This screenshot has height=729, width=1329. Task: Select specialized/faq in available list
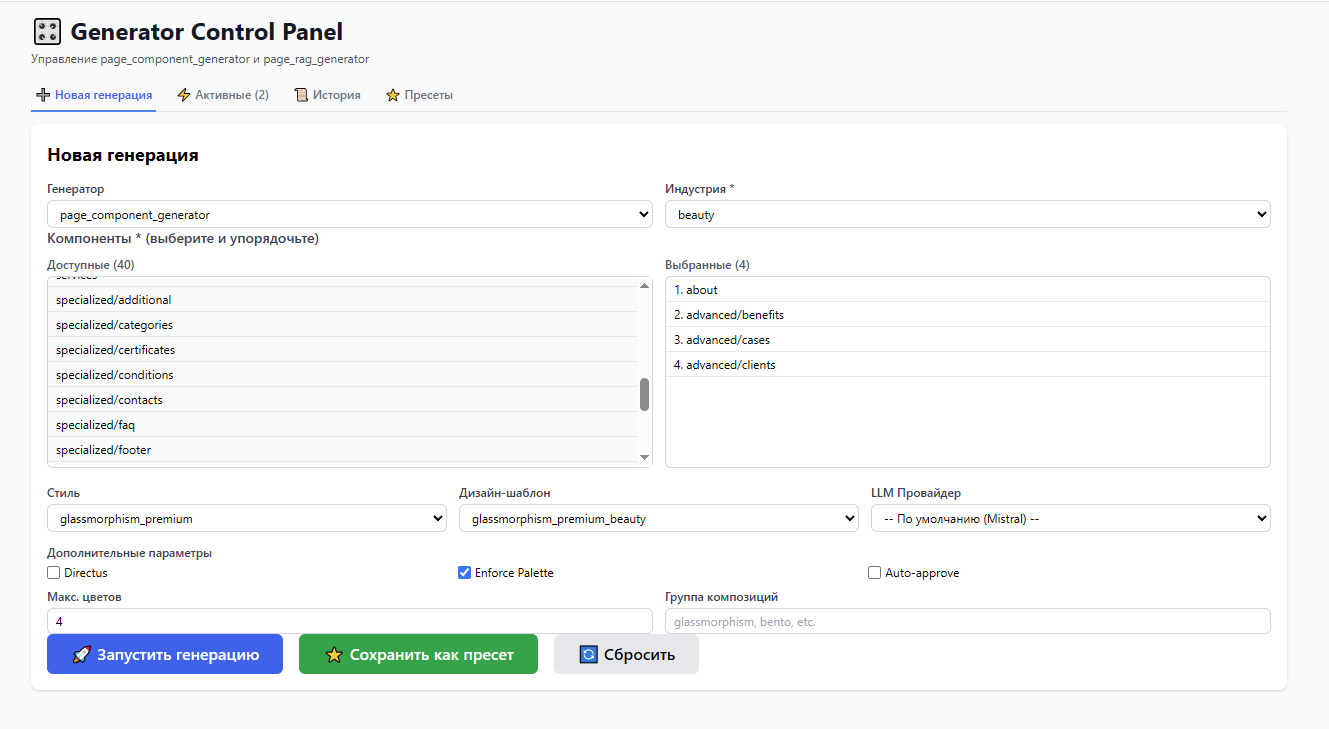(343, 424)
